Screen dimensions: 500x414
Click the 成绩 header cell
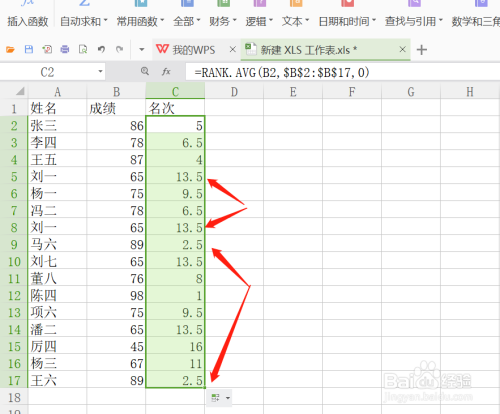click(x=116, y=108)
